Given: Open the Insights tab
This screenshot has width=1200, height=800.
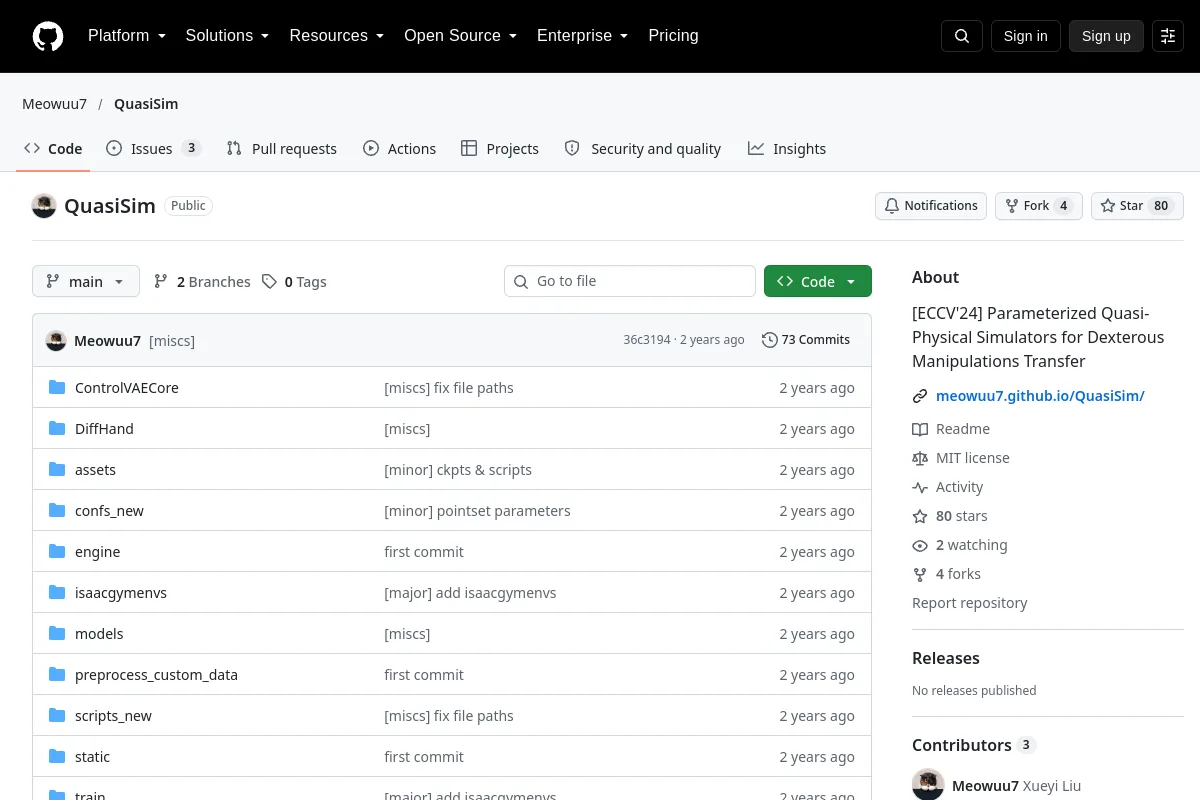Looking at the screenshot, I should 787,149.
